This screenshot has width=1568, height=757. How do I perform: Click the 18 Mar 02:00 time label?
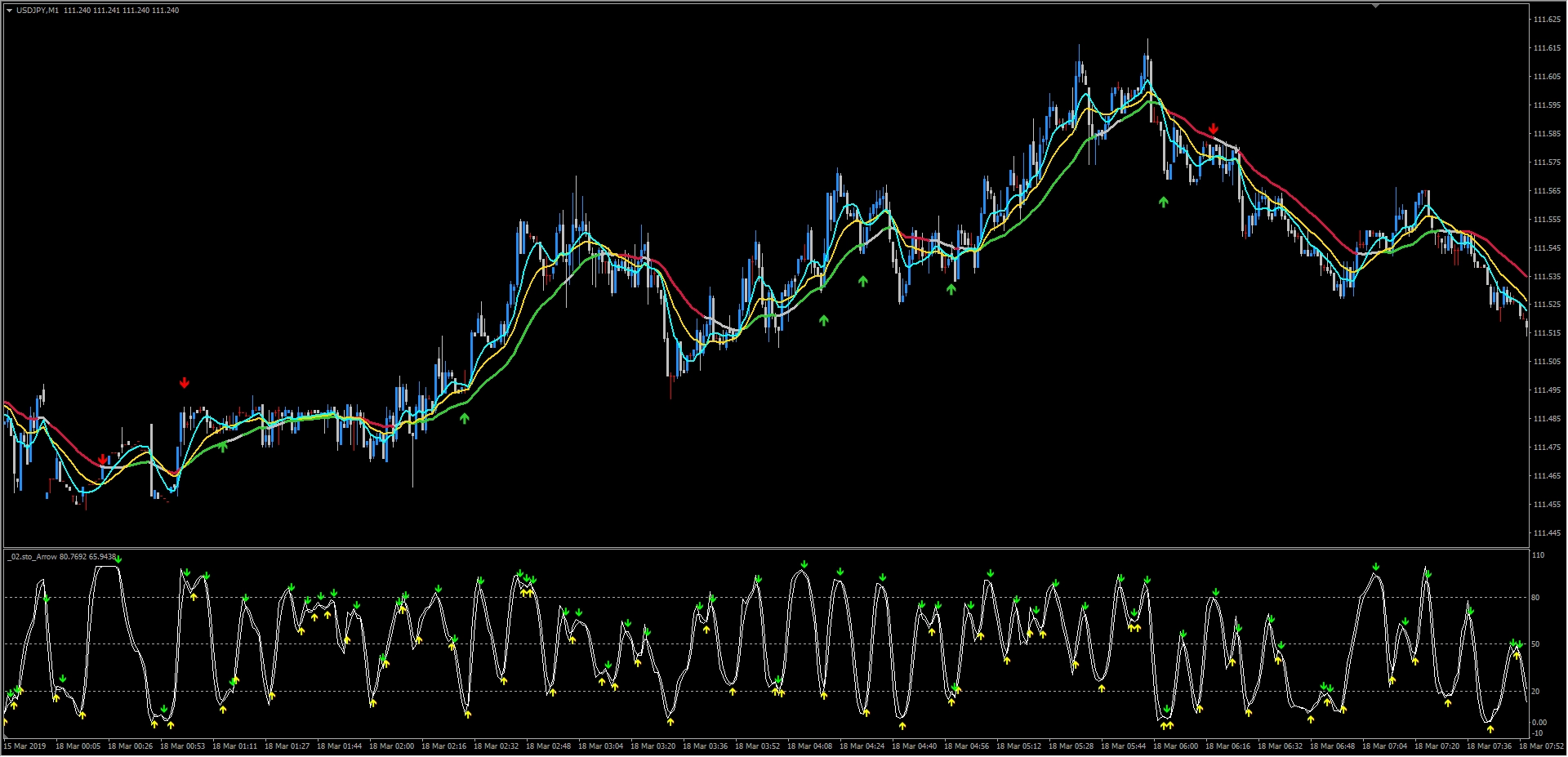(x=391, y=746)
